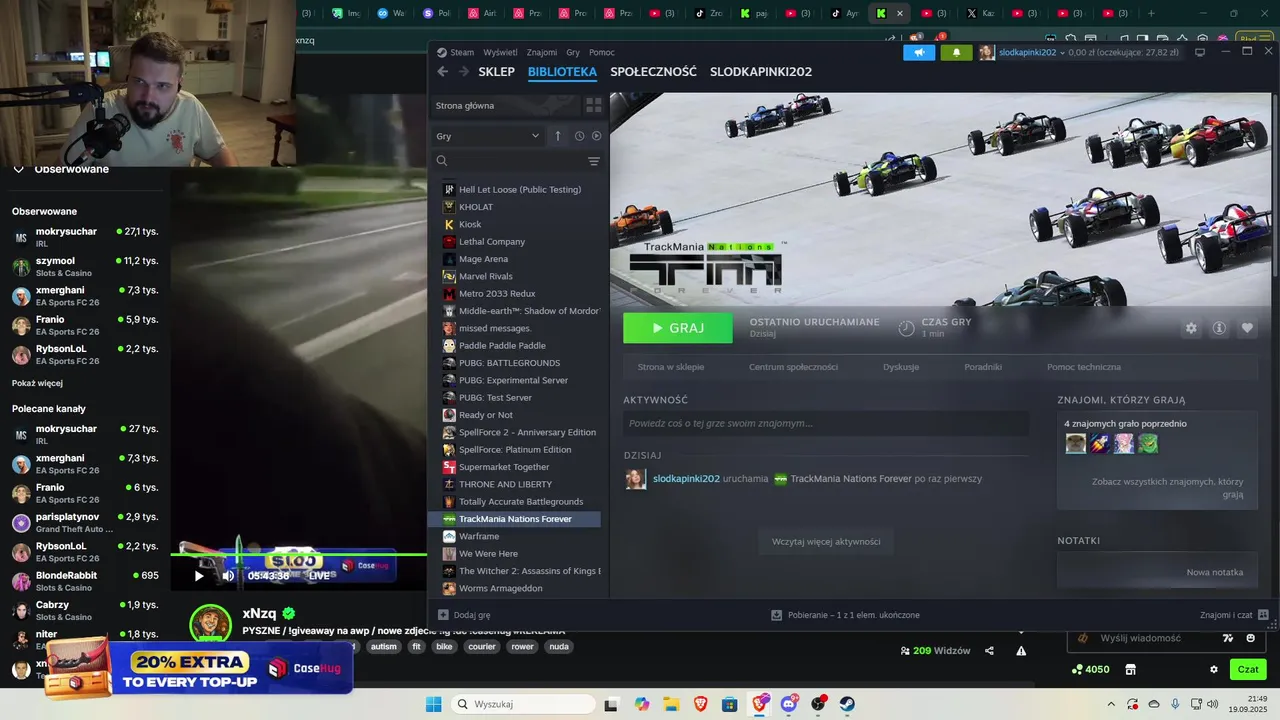Open the Znajomi menu
This screenshot has width=1280, height=720.
point(542,52)
